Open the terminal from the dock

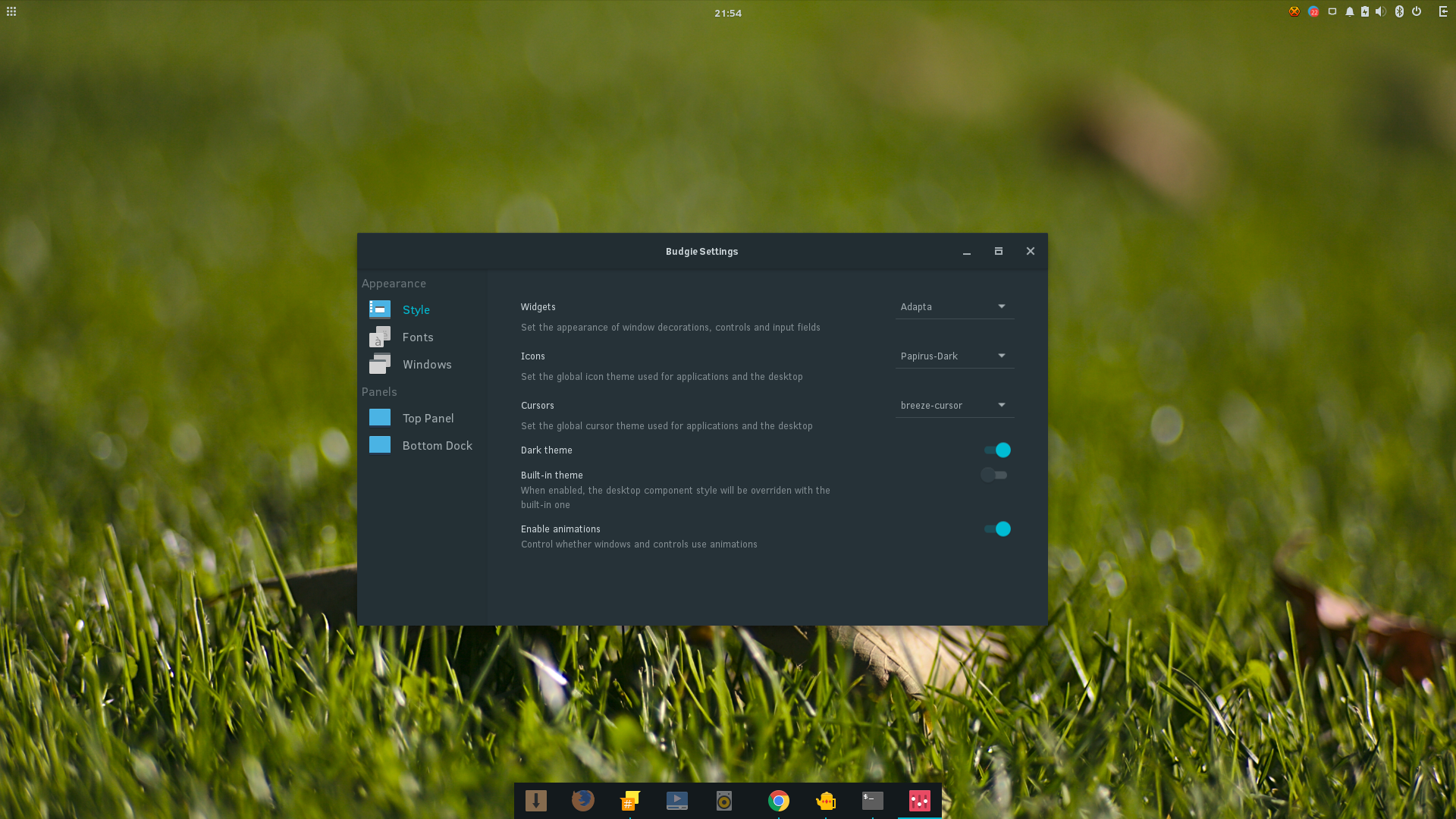(873, 800)
